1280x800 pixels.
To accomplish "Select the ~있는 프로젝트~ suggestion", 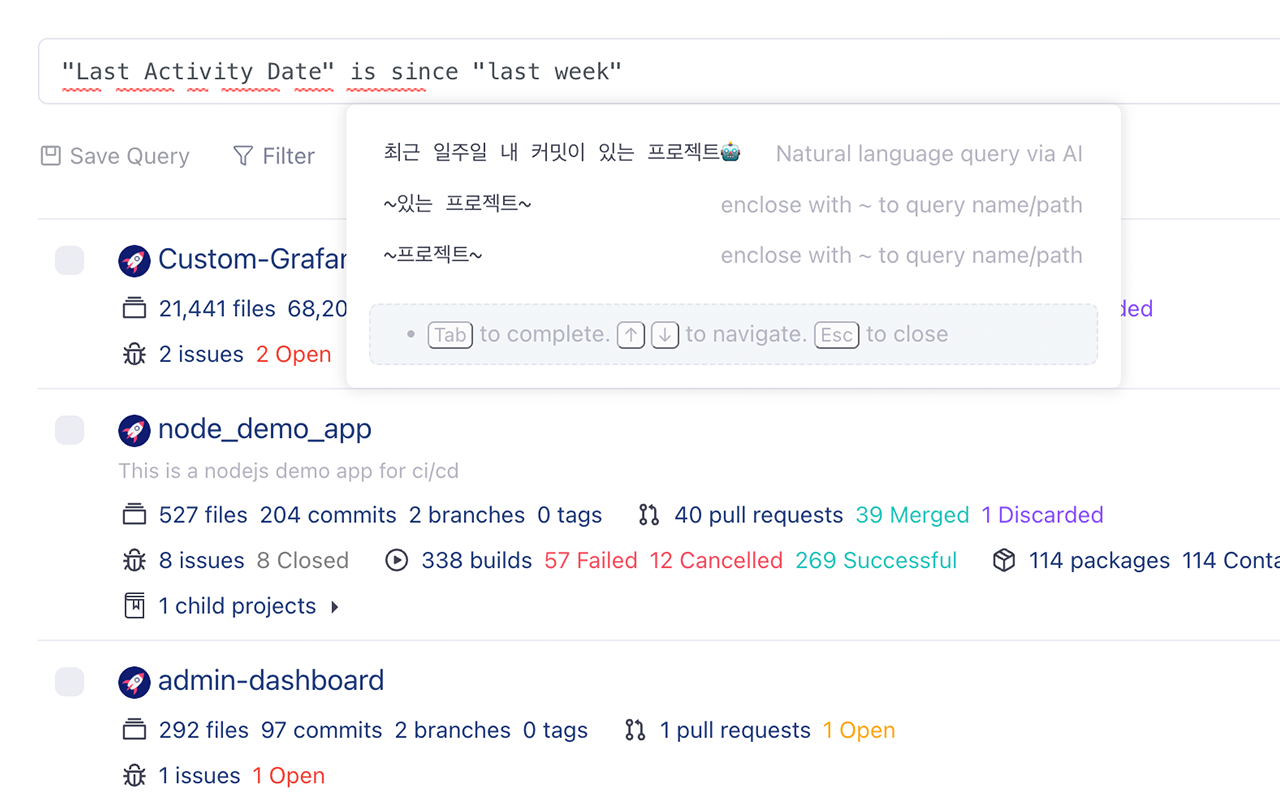I will 733,205.
